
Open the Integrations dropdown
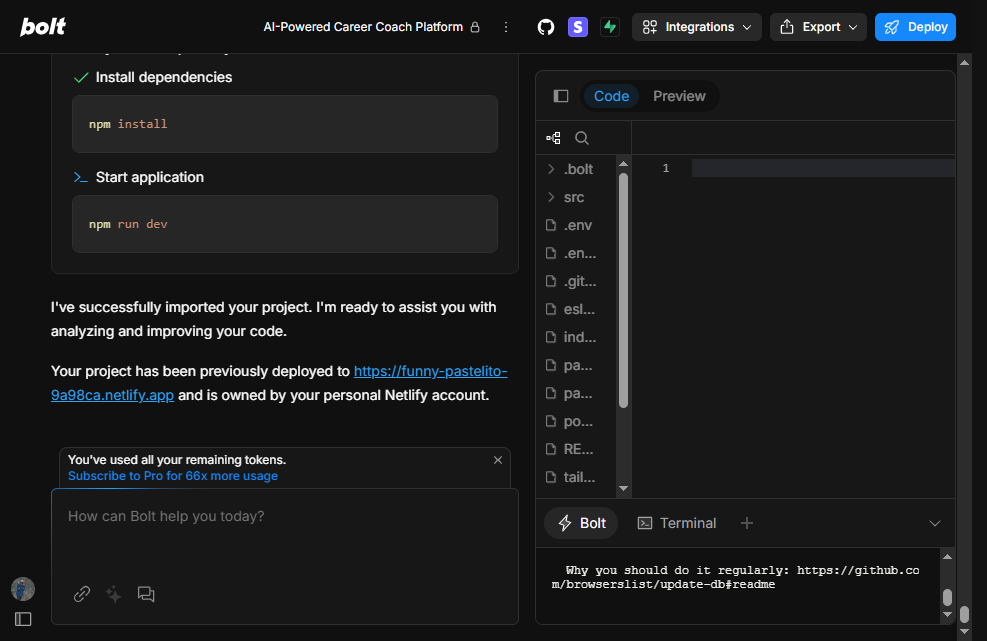[x=697, y=27]
